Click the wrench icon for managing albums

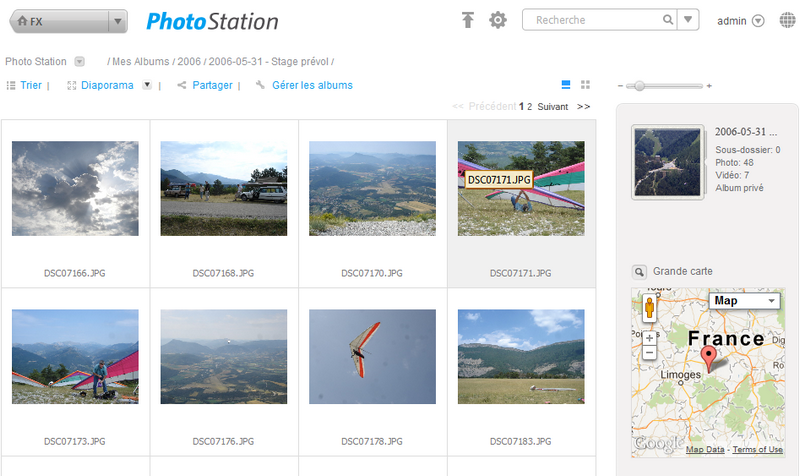tap(260, 85)
